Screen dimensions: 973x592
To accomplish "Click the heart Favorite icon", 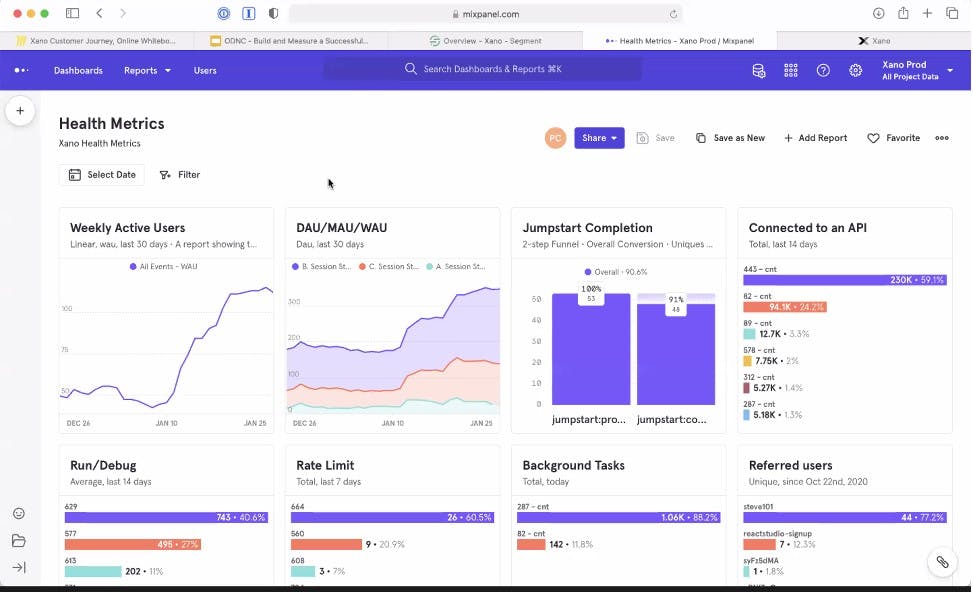I will click(x=873, y=138).
